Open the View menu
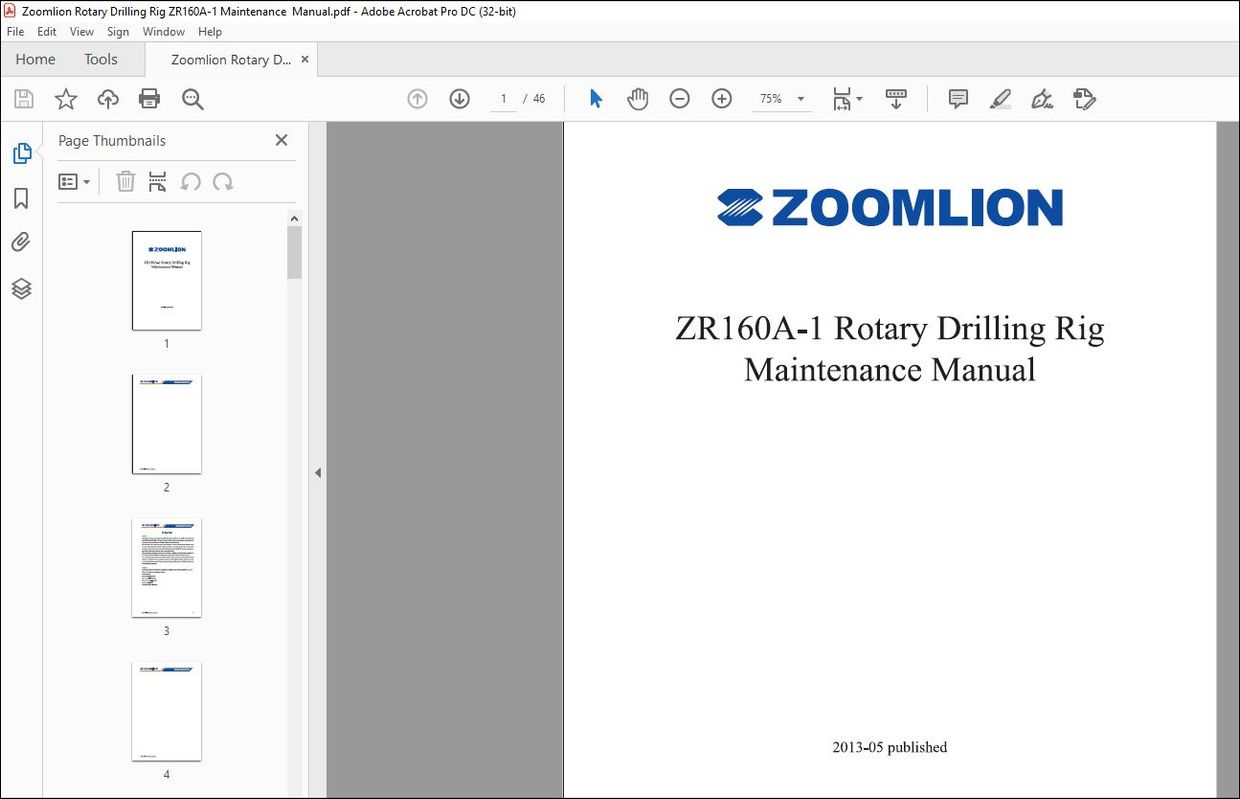This screenshot has height=799, width=1240. pos(81,31)
